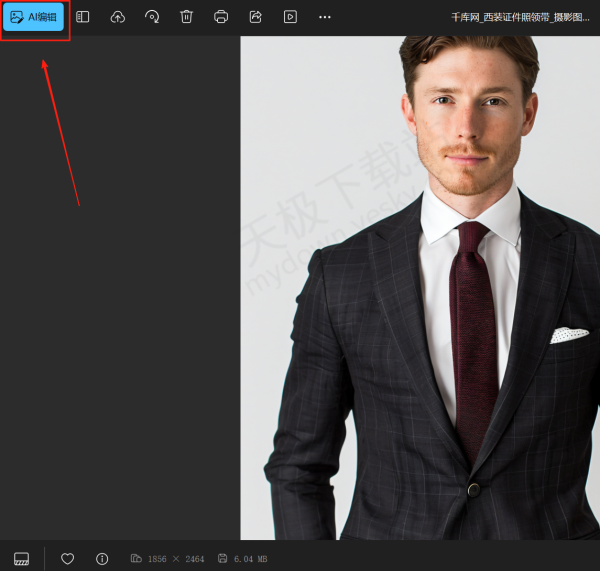Click the white pocket square in photo

point(568,334)
